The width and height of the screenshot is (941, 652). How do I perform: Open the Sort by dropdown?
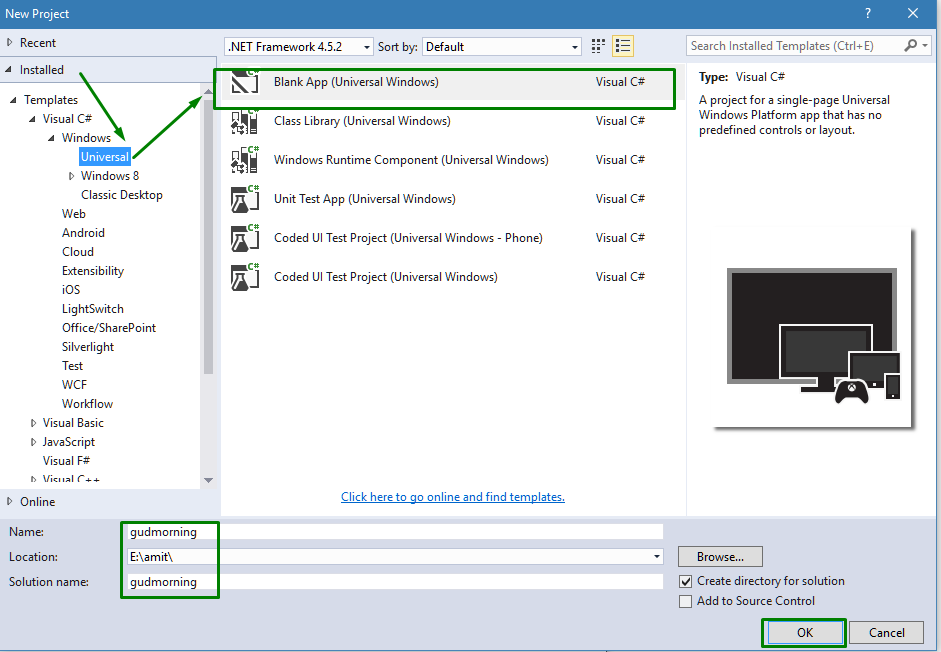coord(502,47)
